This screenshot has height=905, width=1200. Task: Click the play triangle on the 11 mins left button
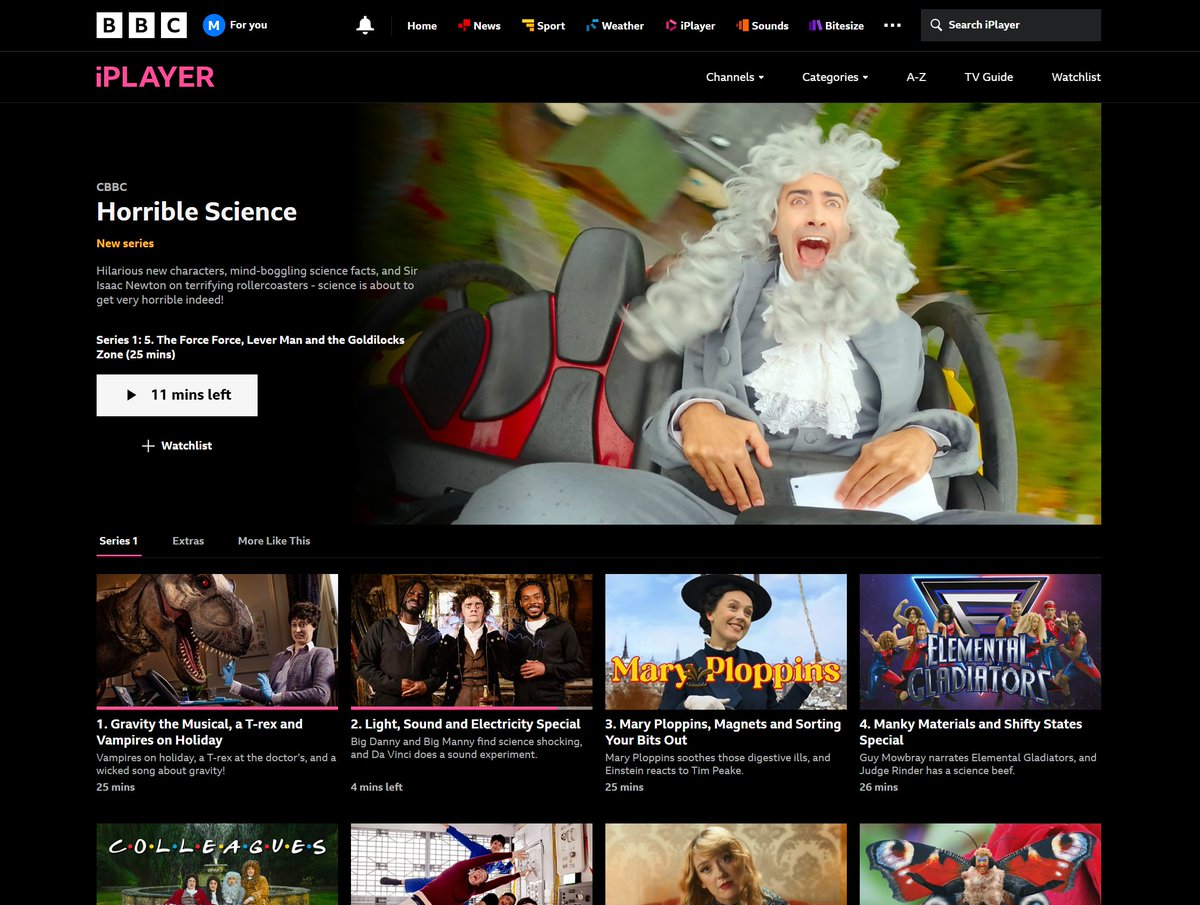tap(131, 395)
